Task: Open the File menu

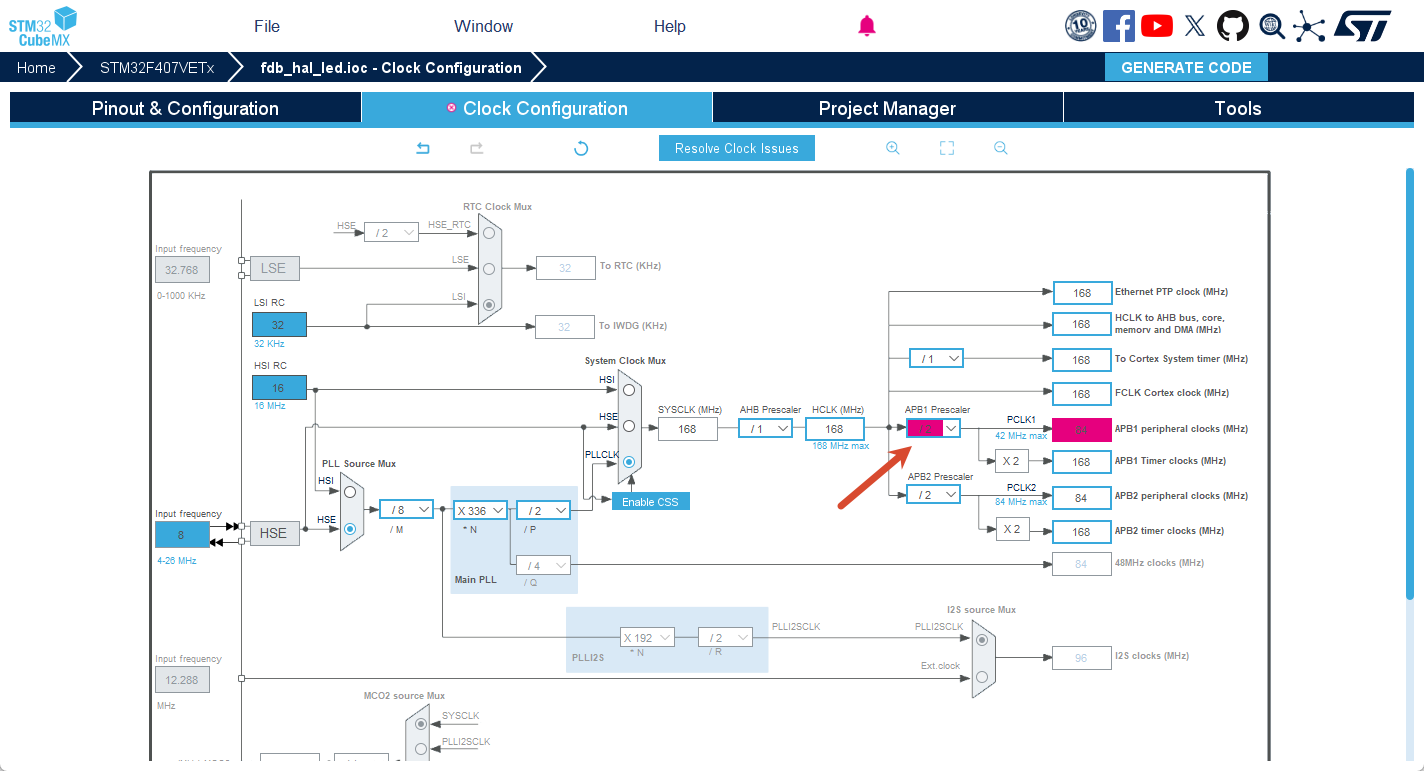Action: 267,26
